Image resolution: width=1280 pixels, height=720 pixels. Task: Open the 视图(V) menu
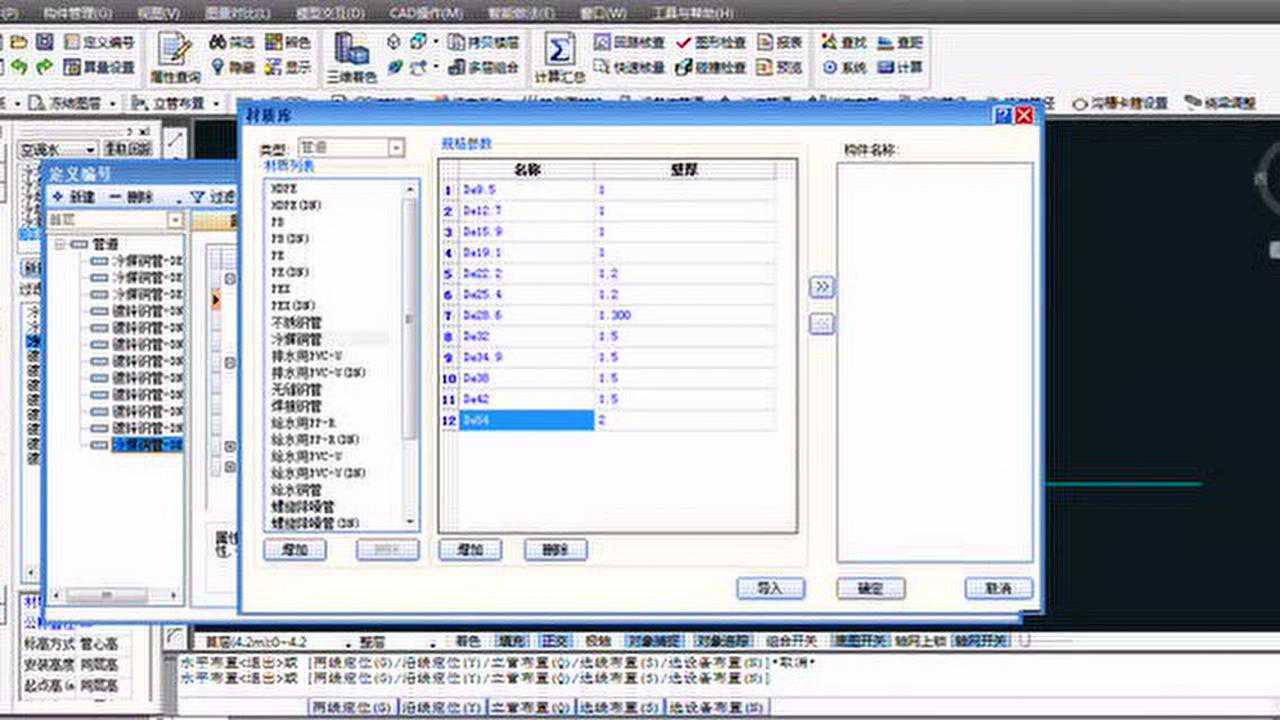158,13
